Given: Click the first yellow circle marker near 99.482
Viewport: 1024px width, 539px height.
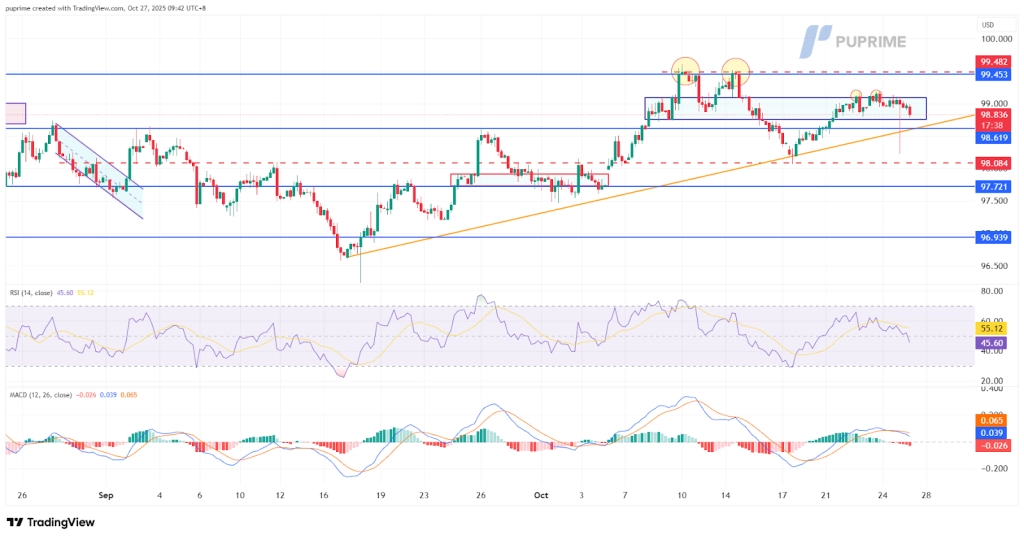Looking at the screenshot, I should pos(685,70).
